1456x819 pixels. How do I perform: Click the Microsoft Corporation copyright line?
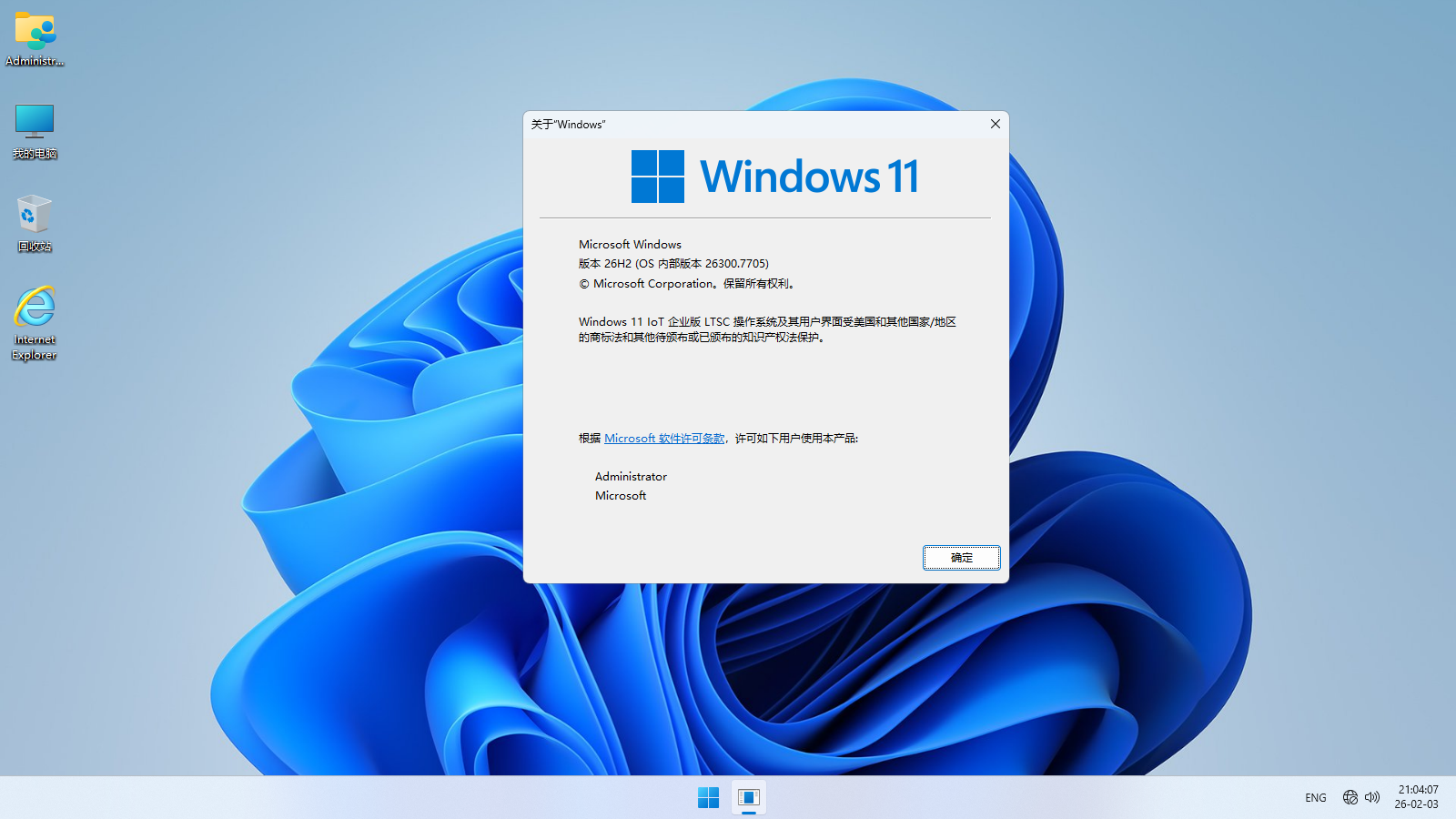[688, 284]
